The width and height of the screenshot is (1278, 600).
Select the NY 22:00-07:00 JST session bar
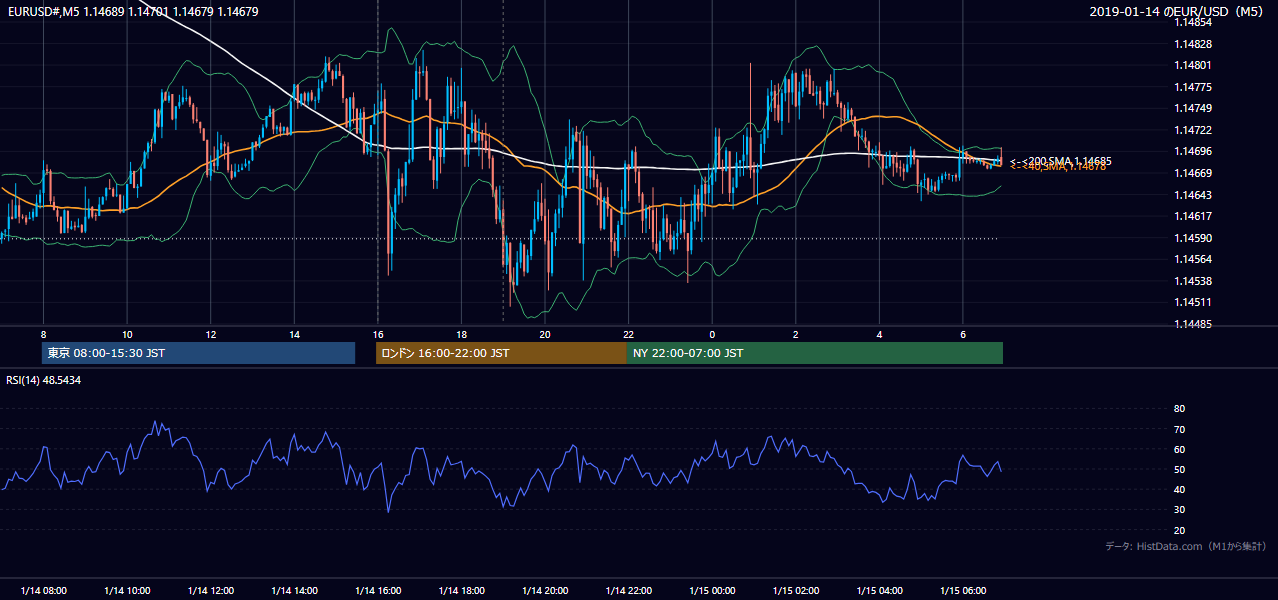(815, 353)
